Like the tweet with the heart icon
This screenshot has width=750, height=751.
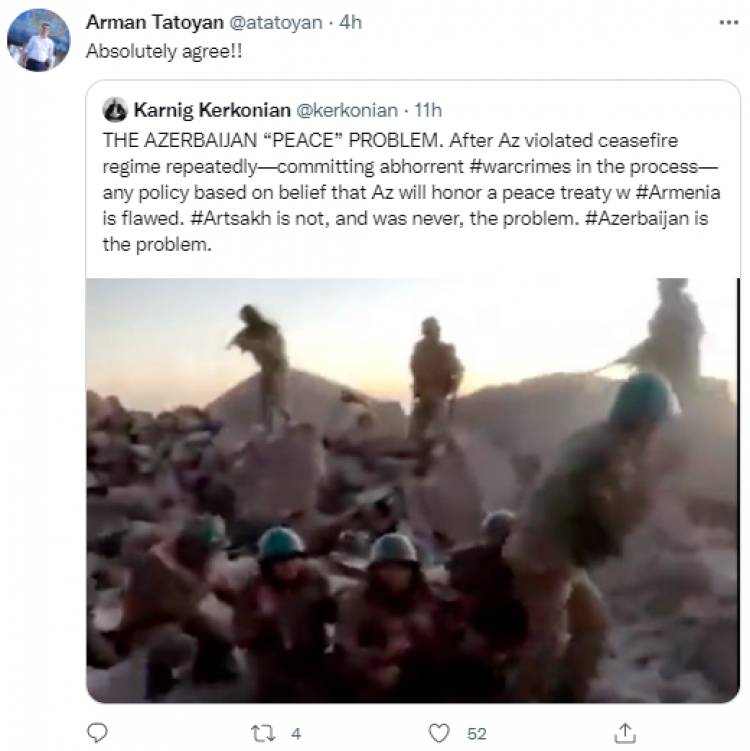click(x=439, y=733)
